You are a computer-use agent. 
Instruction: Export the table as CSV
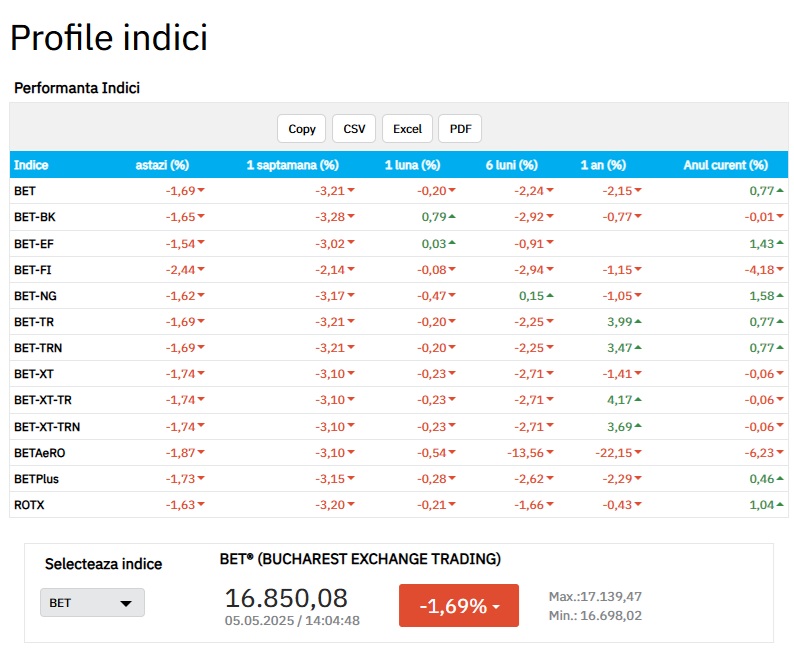click(x=354, y=129)
